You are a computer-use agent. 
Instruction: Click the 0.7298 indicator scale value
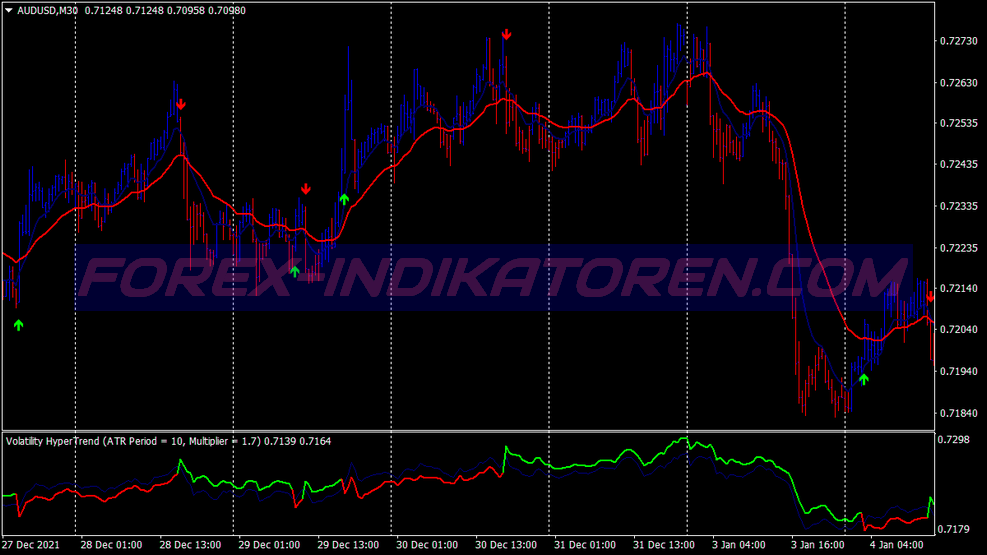click(953, 440)
